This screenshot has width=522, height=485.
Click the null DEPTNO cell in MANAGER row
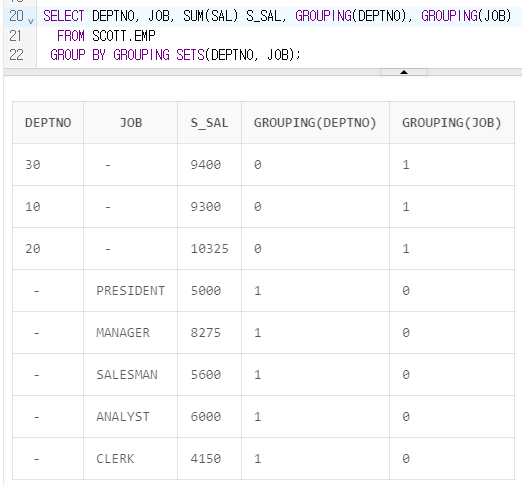(x=48, y=333)
